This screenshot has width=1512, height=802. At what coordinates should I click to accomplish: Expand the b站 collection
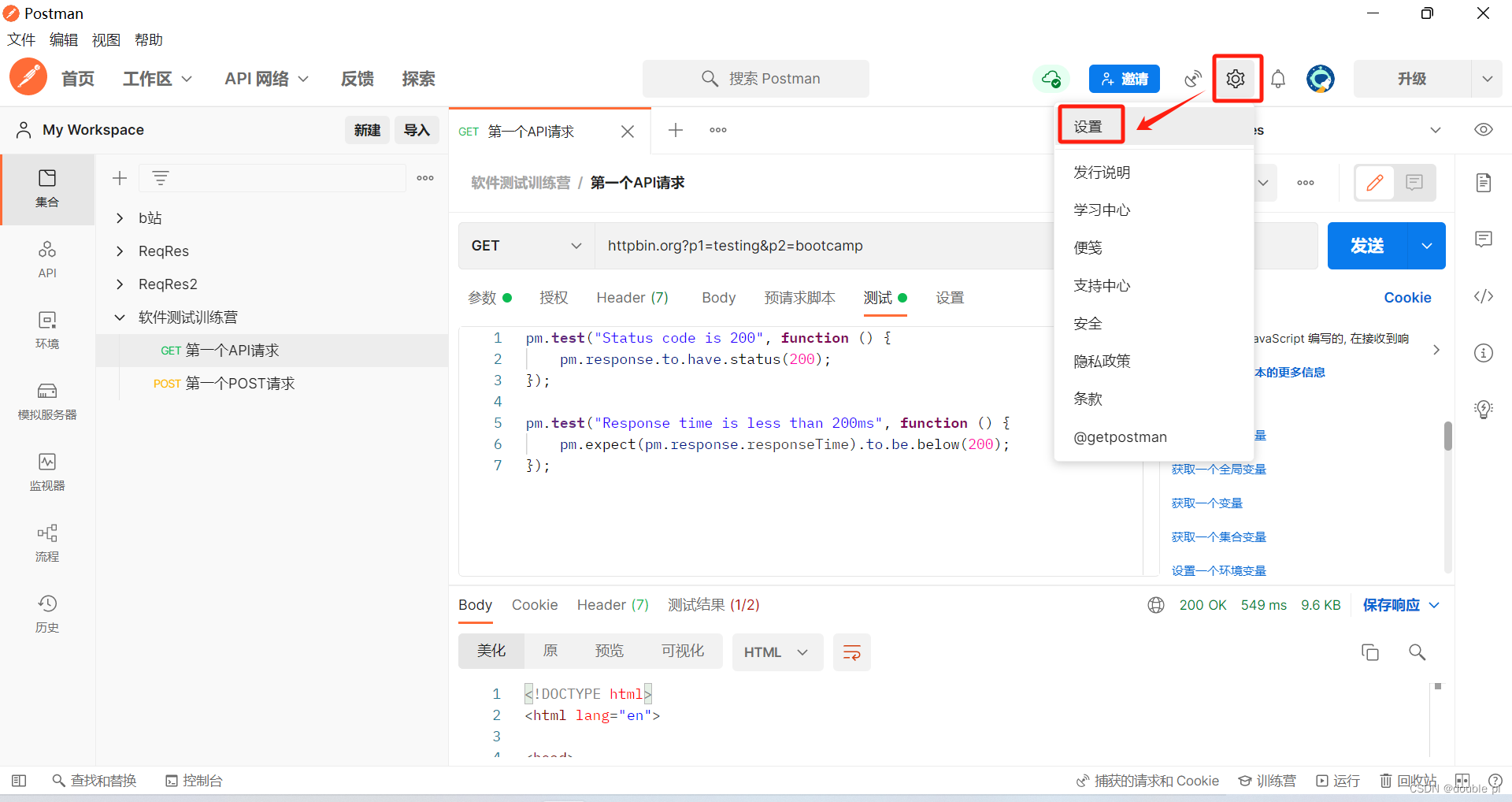click(120, 218)
